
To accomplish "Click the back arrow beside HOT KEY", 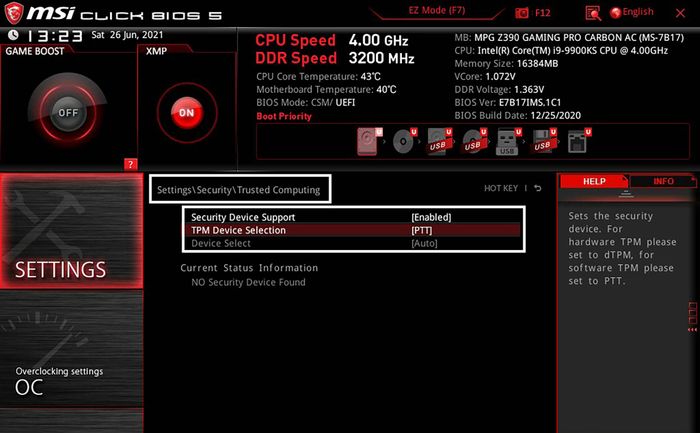I will tap(538, 188).
